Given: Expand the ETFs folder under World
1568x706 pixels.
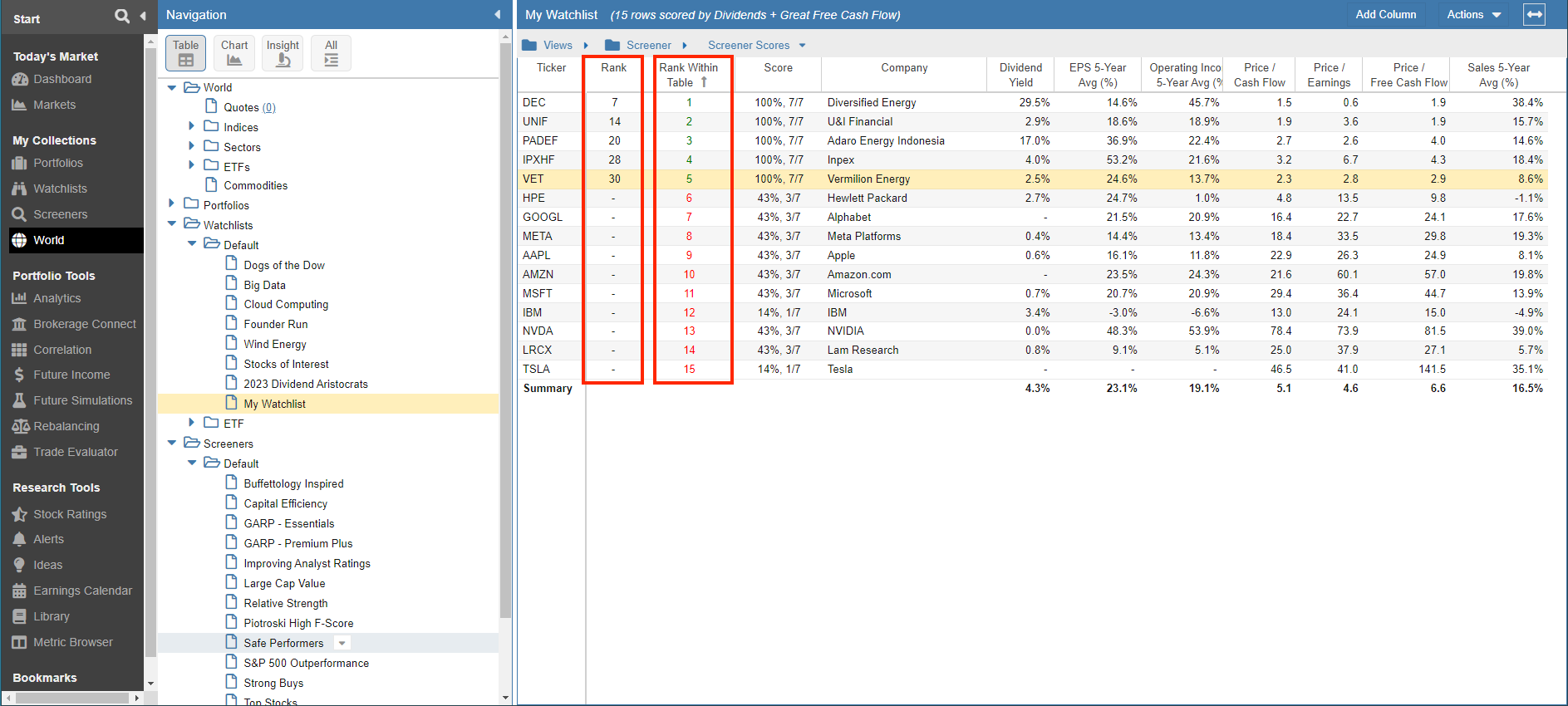Looking at the screenshot, I should pyautogui.click(x=191, y=166).
